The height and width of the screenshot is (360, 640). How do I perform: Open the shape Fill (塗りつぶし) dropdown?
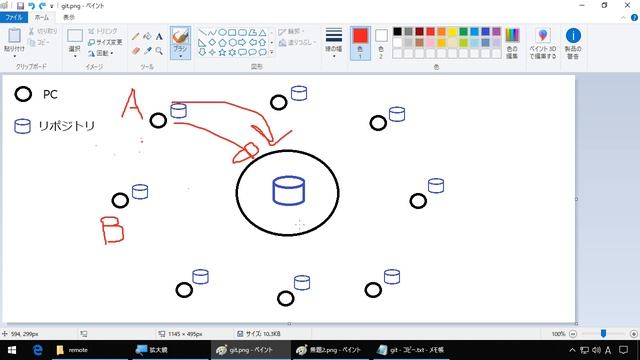pos(298,42)
